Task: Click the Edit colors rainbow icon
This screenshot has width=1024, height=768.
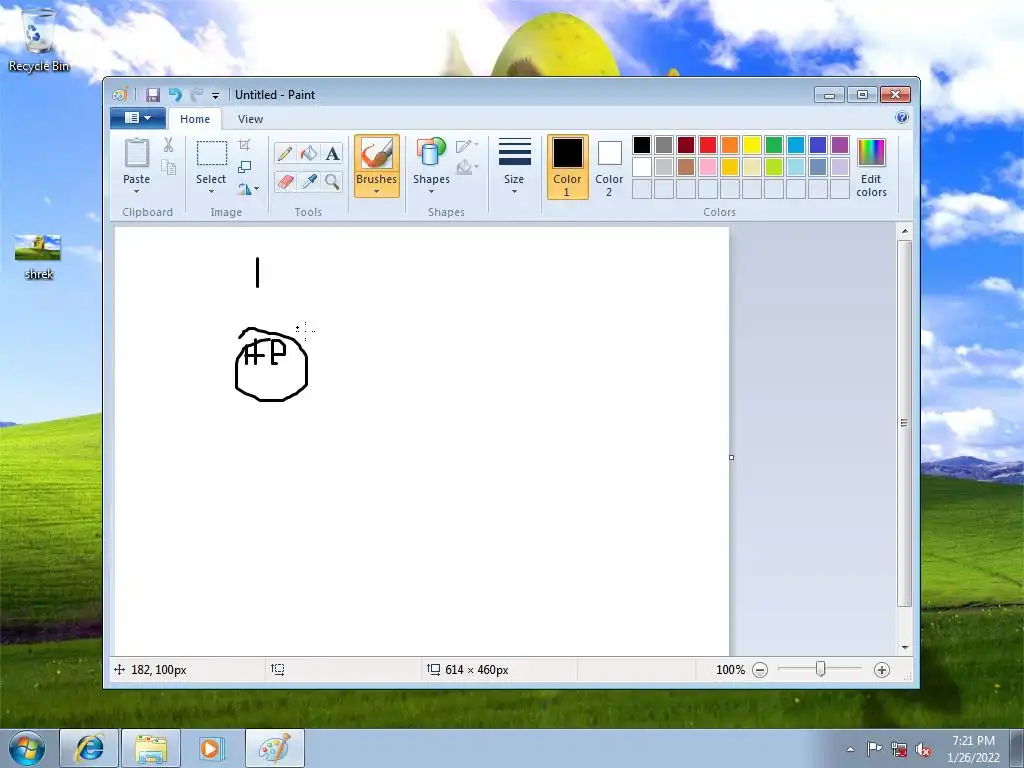Action: pyautogui.click(x=871, y=153)
